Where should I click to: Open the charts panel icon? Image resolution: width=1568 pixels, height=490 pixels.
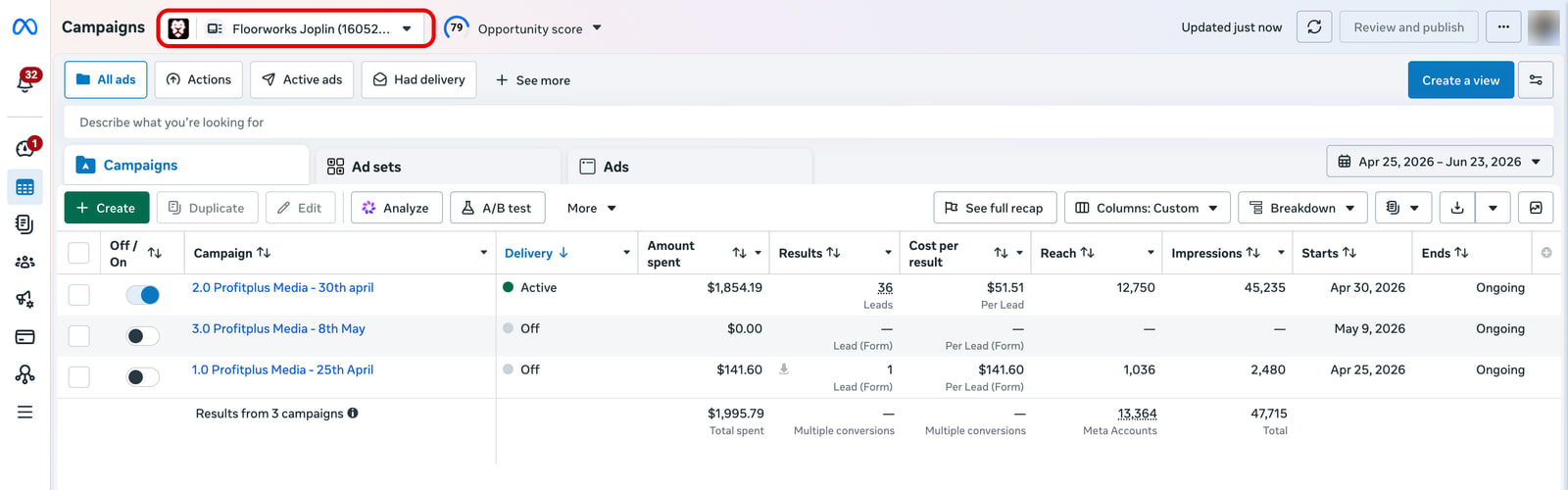(x=1536, y=208)
